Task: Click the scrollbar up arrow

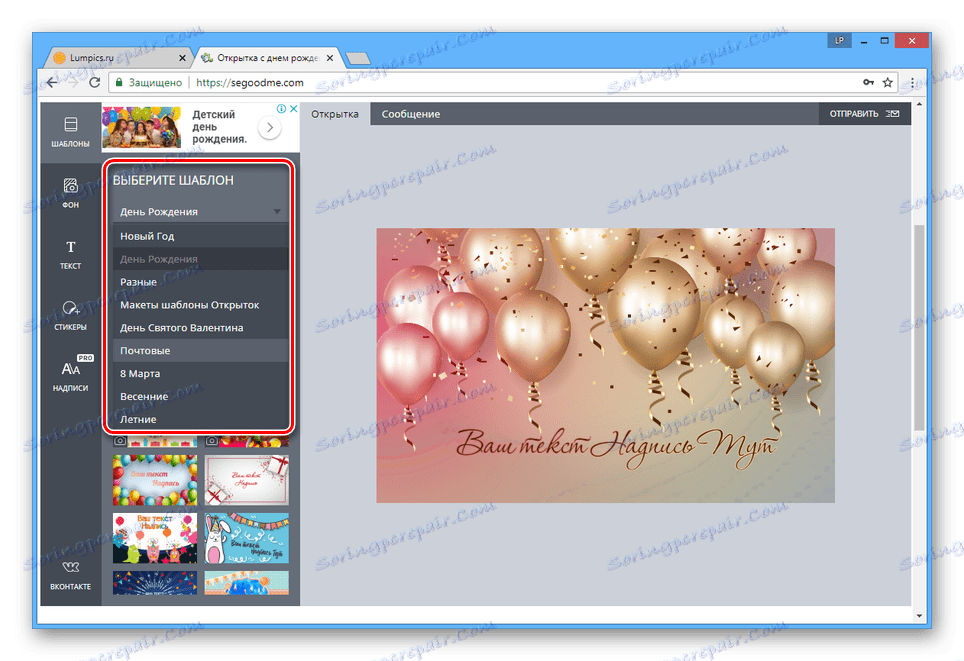Action: tap(919, 105)
